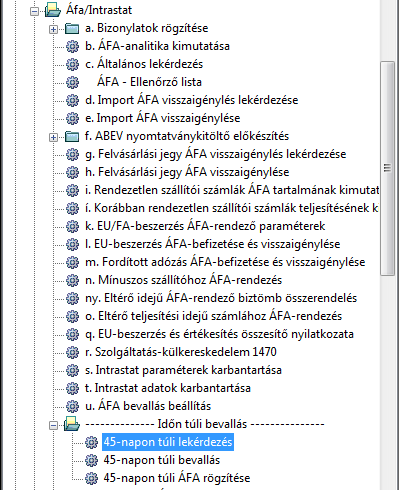Image resolution: width=399 pixels, height=490 pixels.
Task: Click gear icon of i. Rendezetlen szállítói számlák
Action: pos(72,190)
